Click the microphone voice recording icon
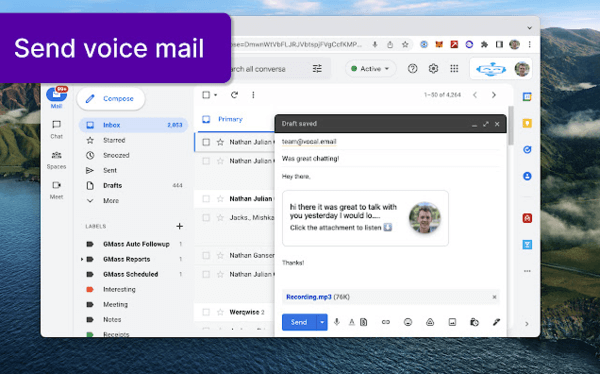Screen dimensions: 600x374 [x=337, y=322]
